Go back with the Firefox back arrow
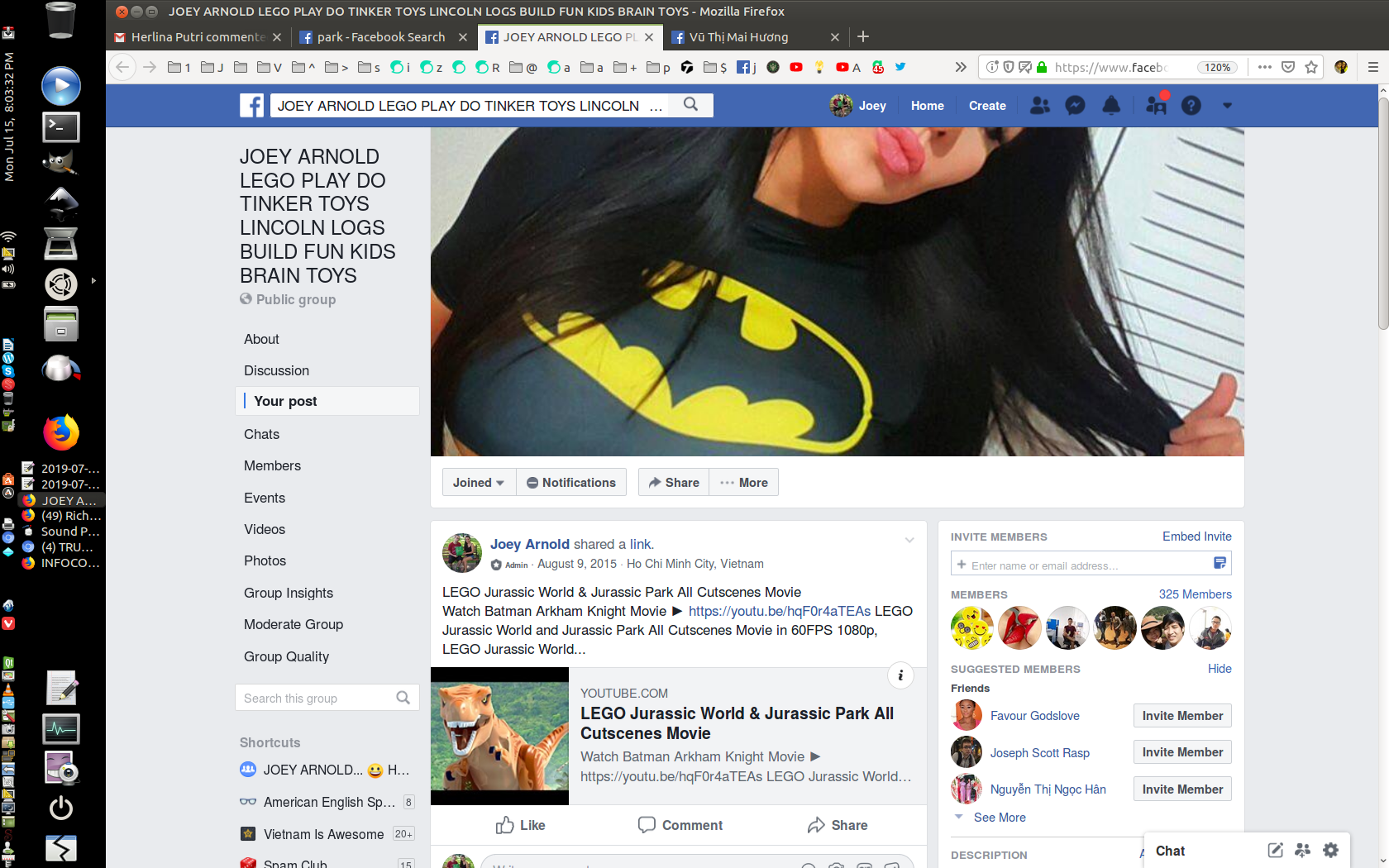This screenshot has height=868, width=1389. tap(122, 67)
